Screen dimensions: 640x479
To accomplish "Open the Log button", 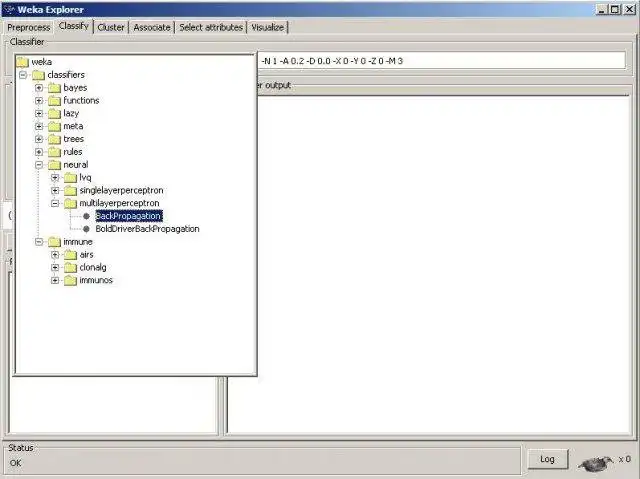I will coord(547,459).
